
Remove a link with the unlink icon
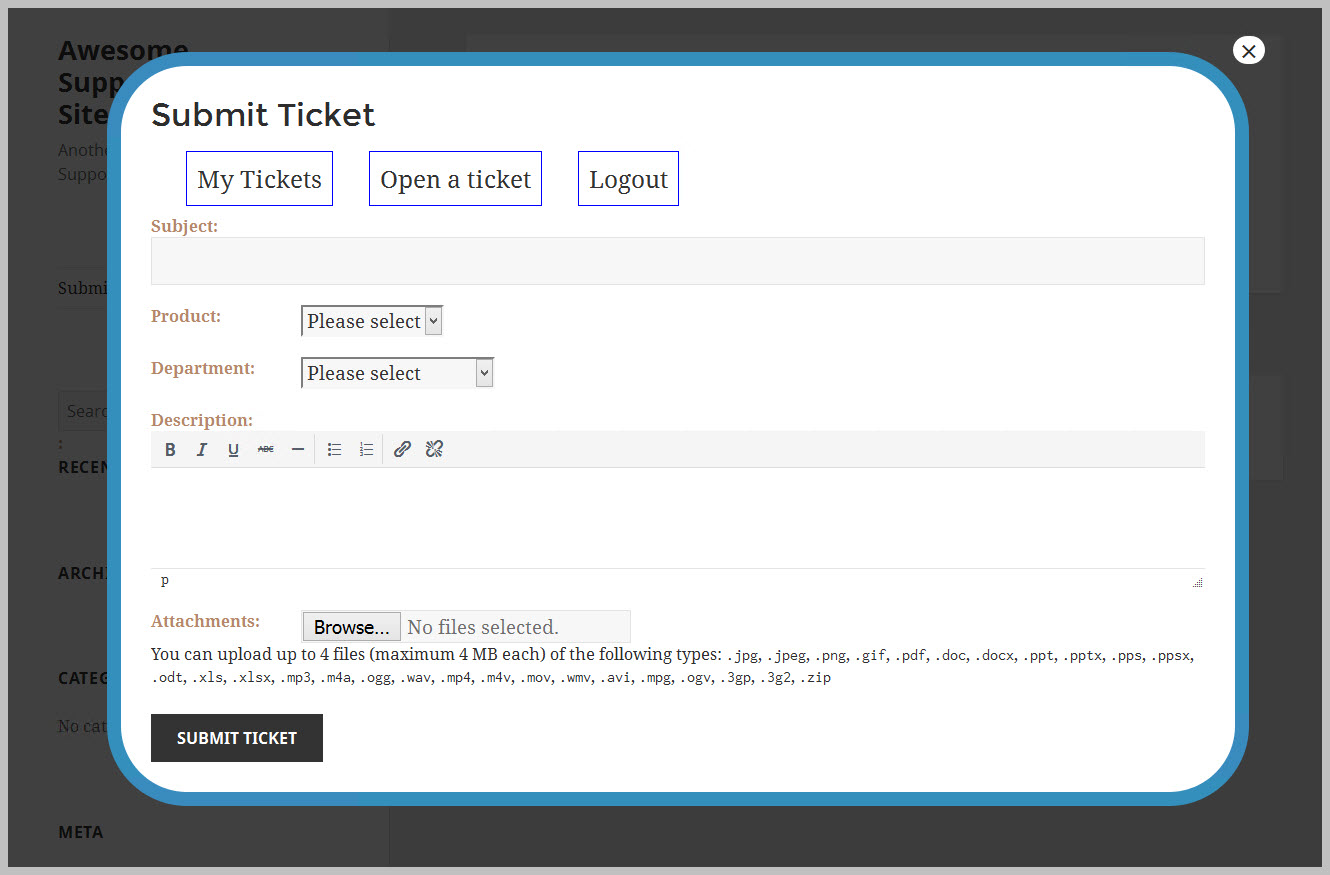pyautogui.click(x=434, y=449)
